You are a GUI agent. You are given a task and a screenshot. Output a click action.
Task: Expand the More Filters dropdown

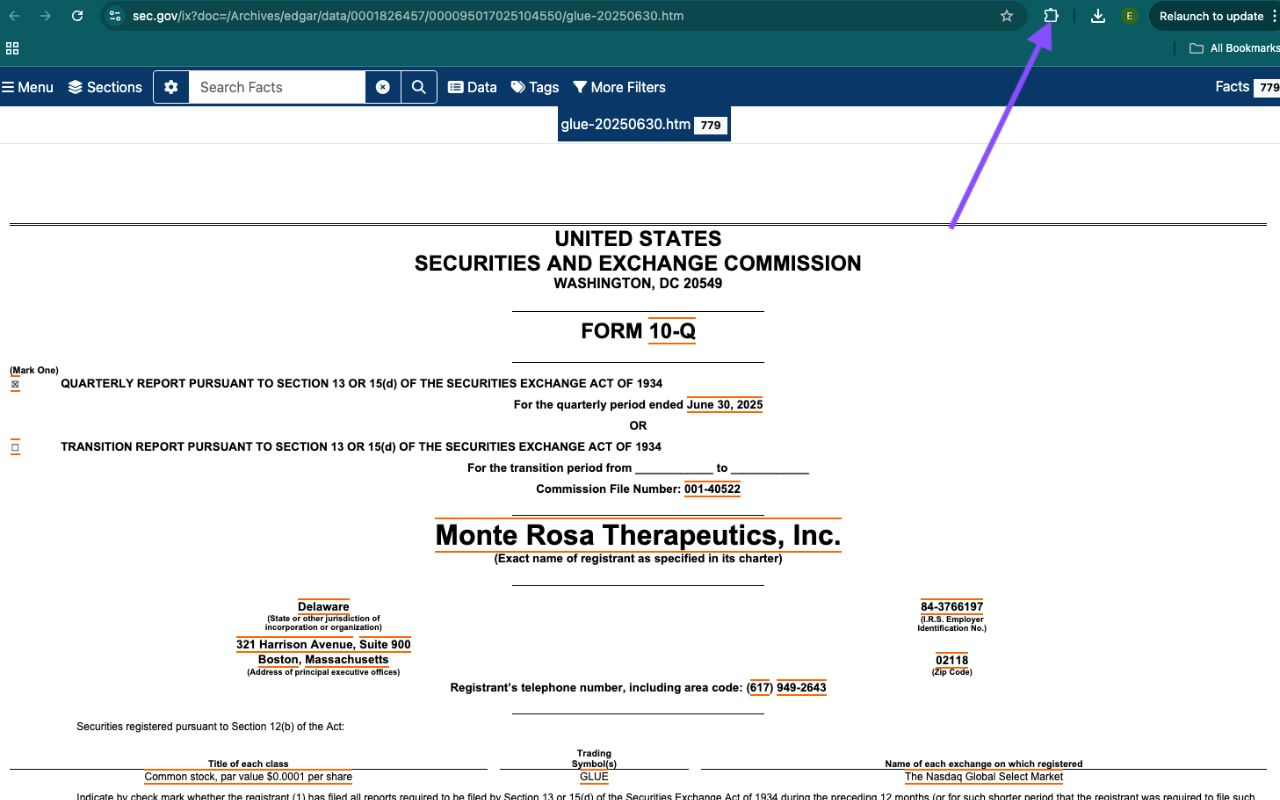pos(619,87)
